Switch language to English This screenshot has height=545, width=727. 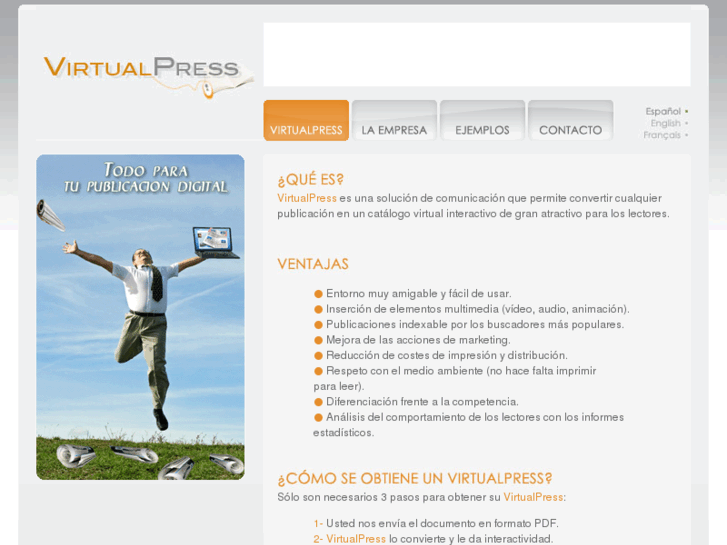tap(665, 123)
